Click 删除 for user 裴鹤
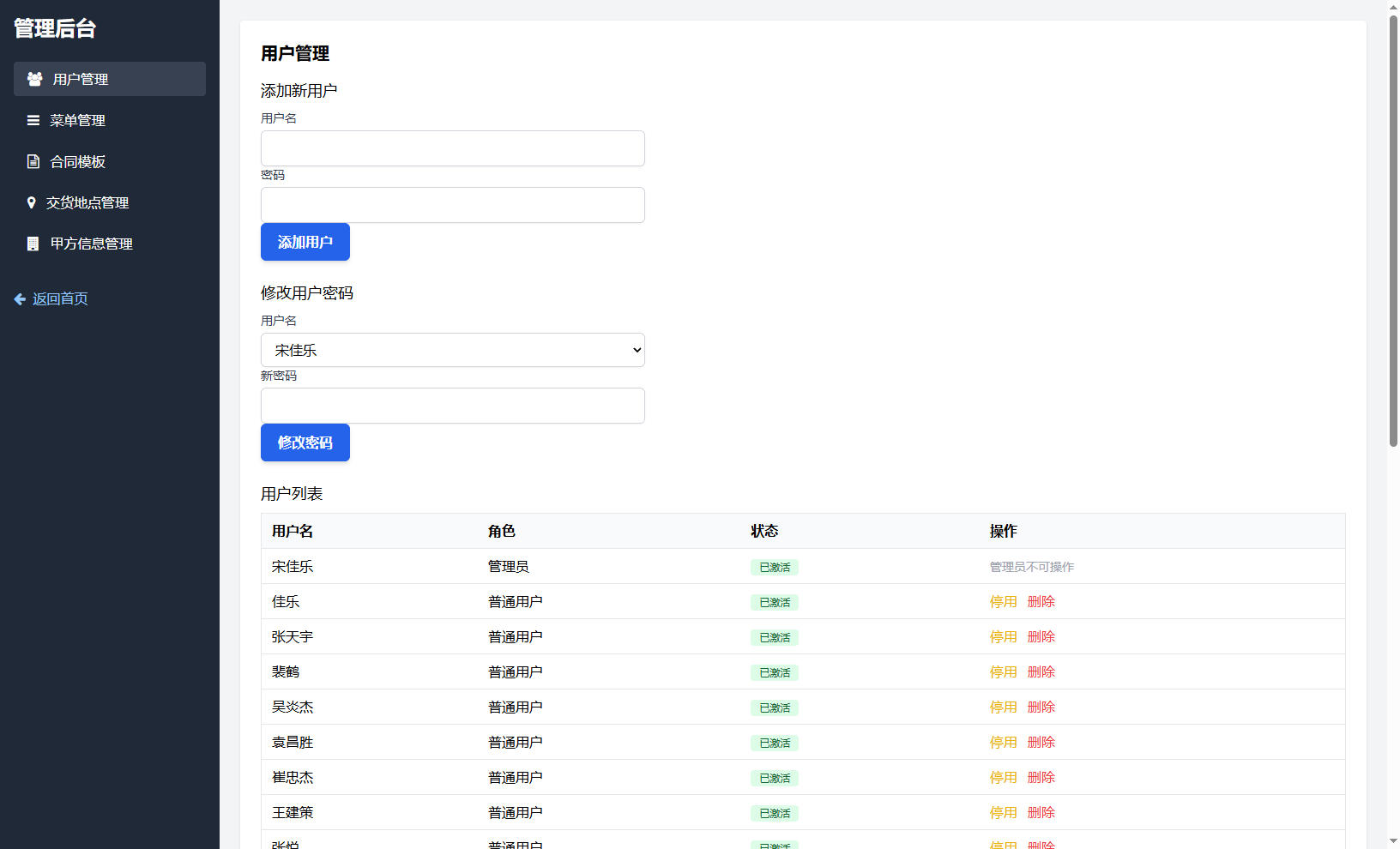Viewport: 1400px width, 849px height. tap(1041, 672)
